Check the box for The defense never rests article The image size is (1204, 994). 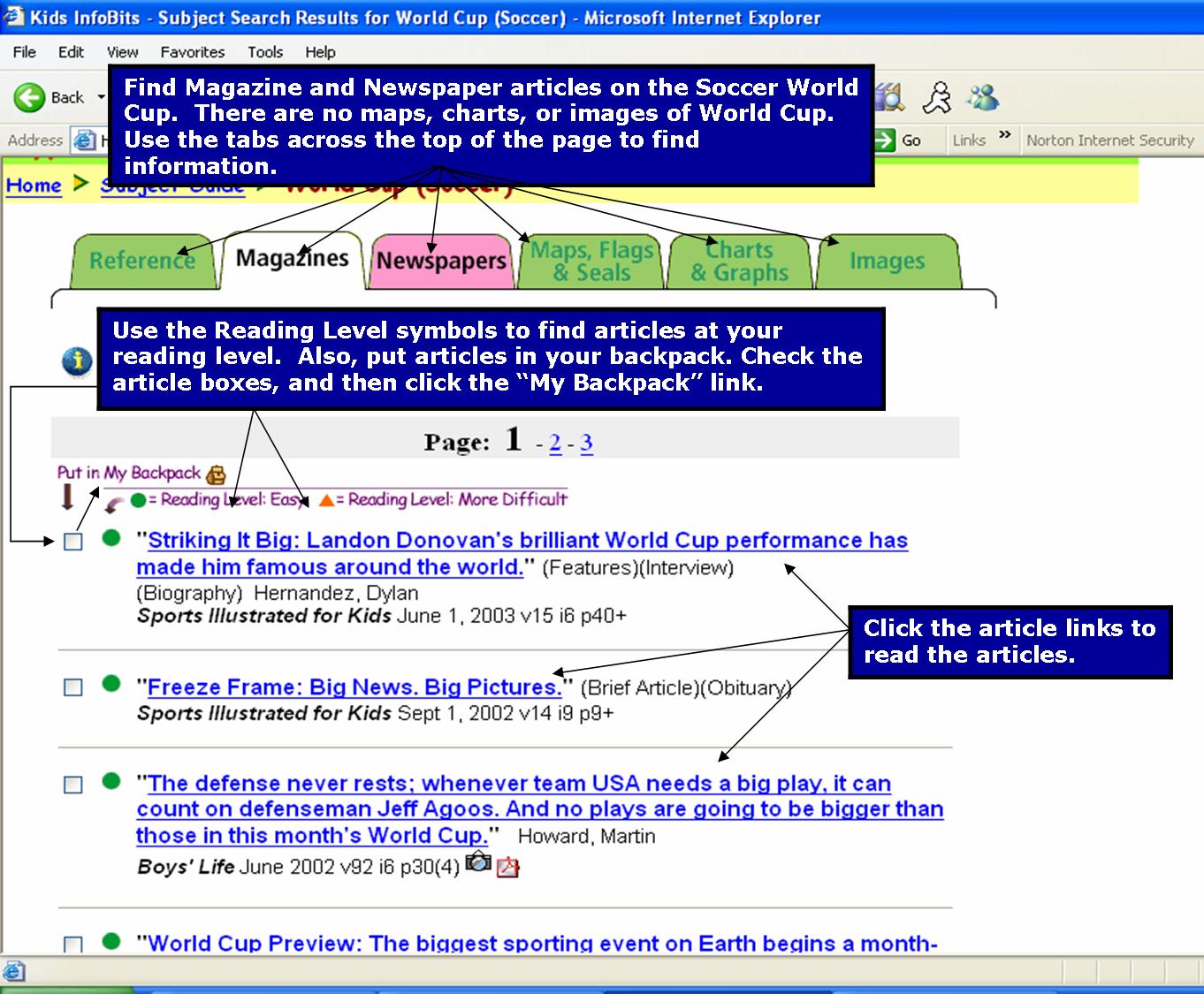(x=73, y=785)
